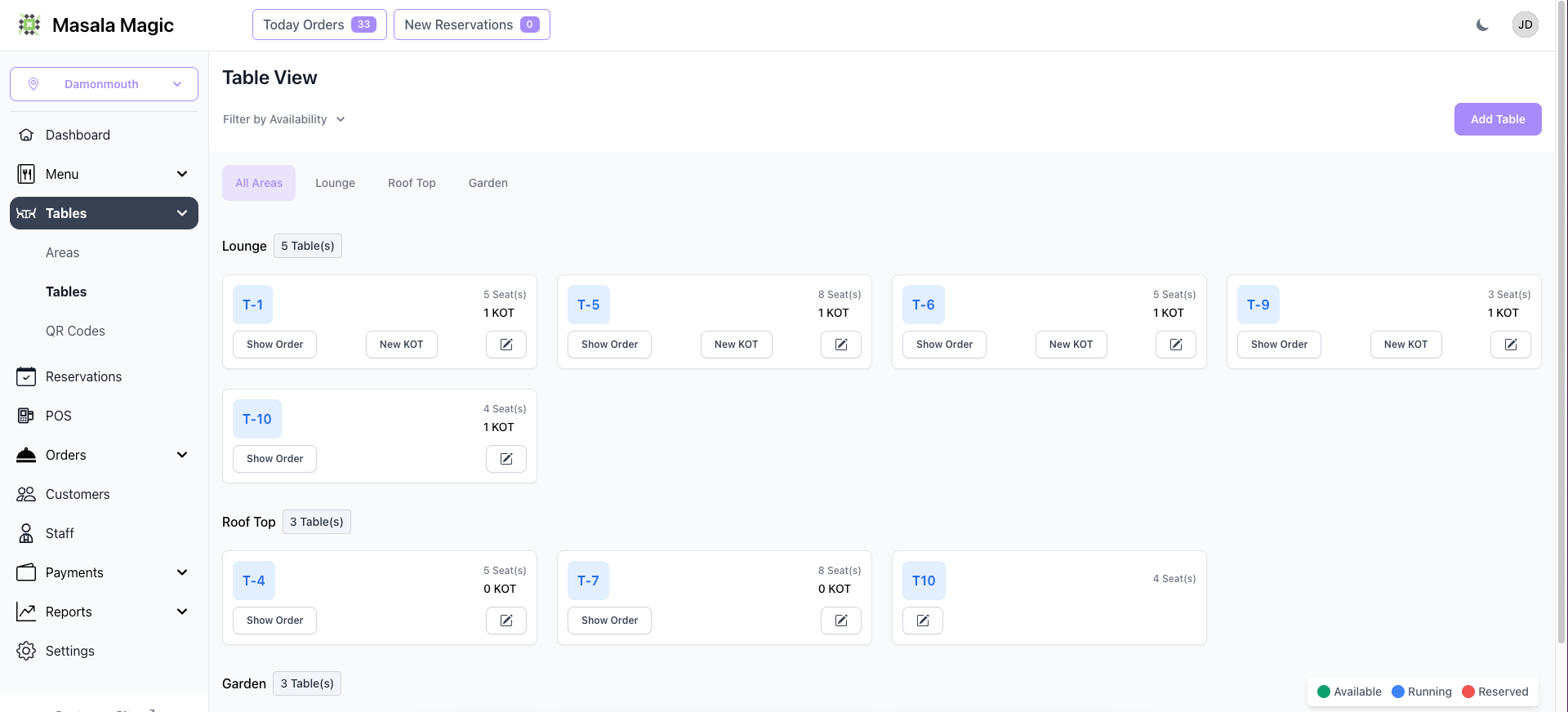Screen dimensions: 1568x712
Task: Click the T-7 table badge
Action: [x=588, y=581]
